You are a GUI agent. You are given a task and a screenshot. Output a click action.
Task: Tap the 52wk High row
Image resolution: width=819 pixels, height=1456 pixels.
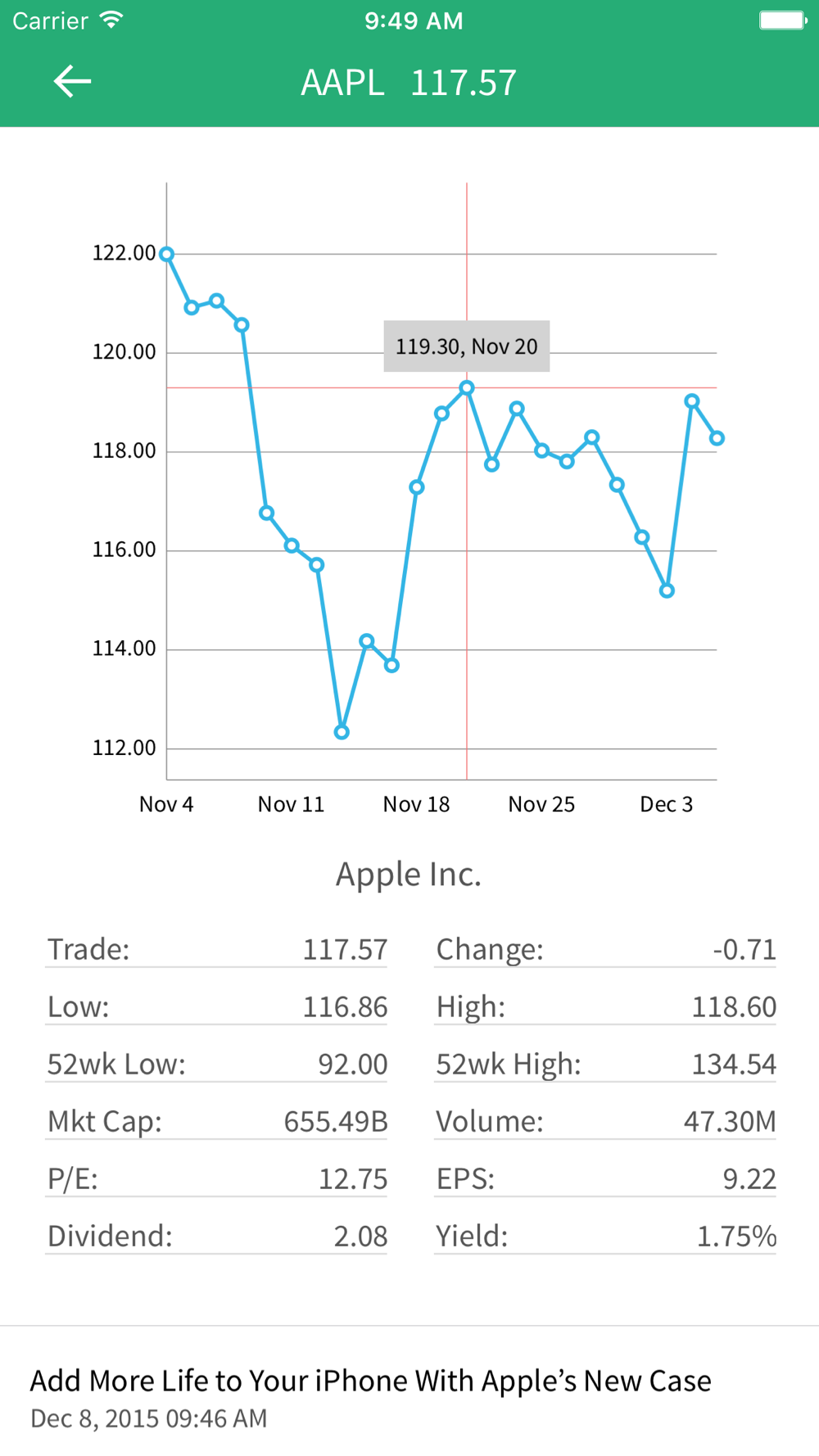(x=605, y=1064)
